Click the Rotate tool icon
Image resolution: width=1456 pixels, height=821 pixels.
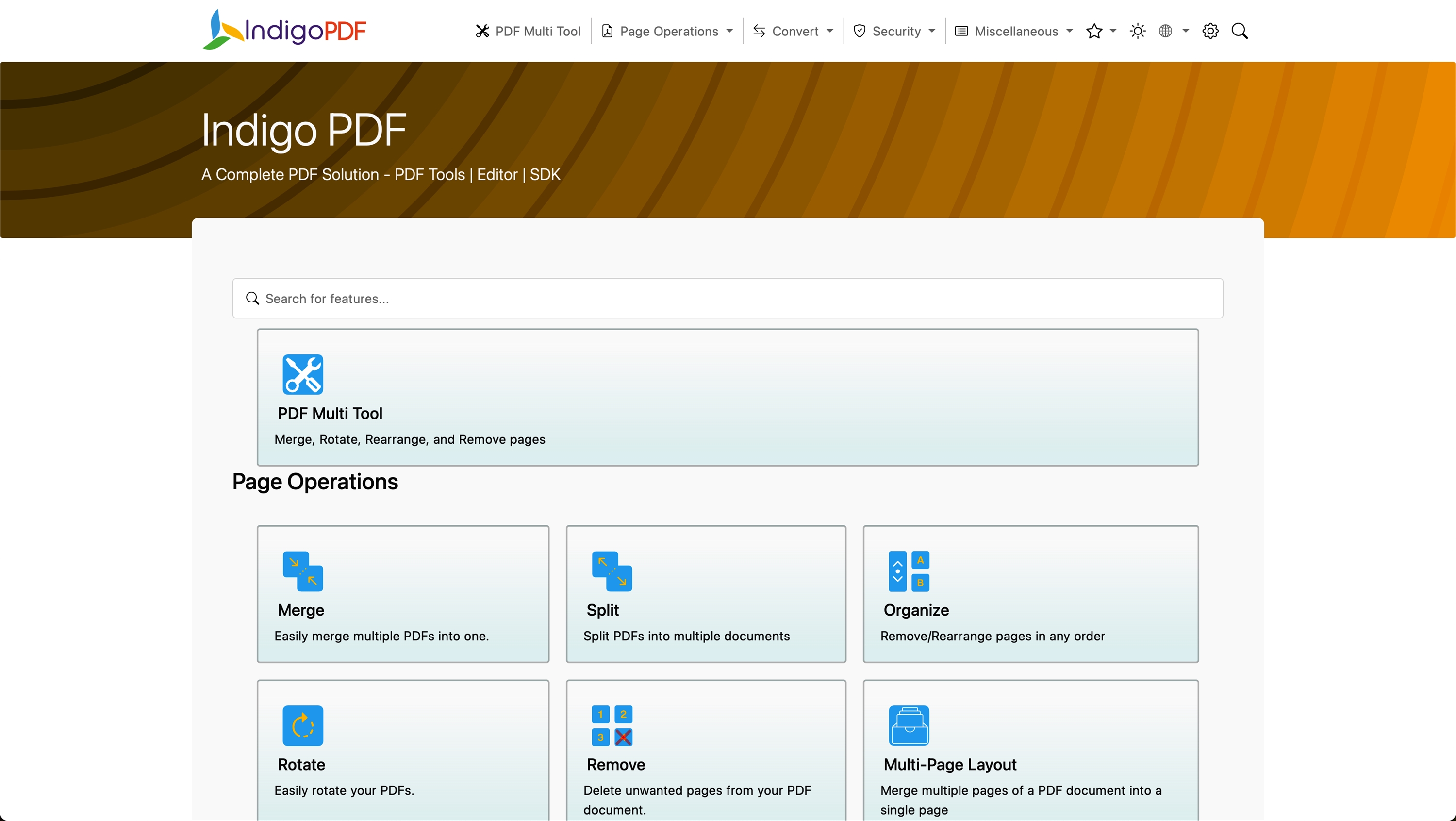[x=302, y=725]
